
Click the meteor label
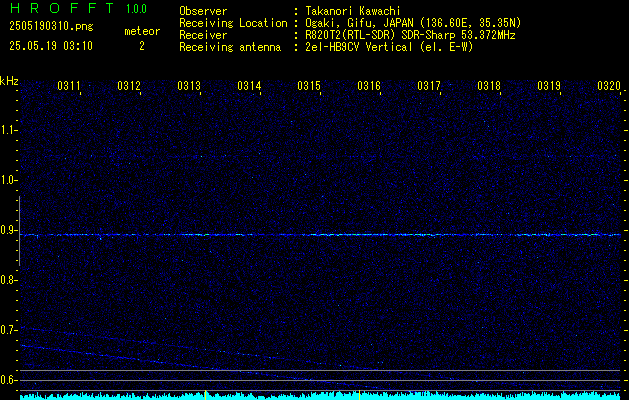(x=142, y=31)
